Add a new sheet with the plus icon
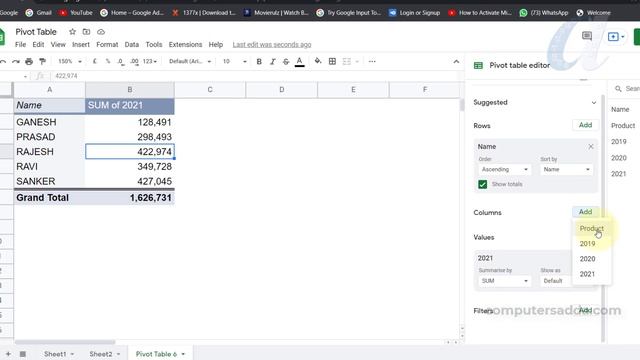Image resolution: width=640 pixels, height=360 pixels. coord(8,354)
